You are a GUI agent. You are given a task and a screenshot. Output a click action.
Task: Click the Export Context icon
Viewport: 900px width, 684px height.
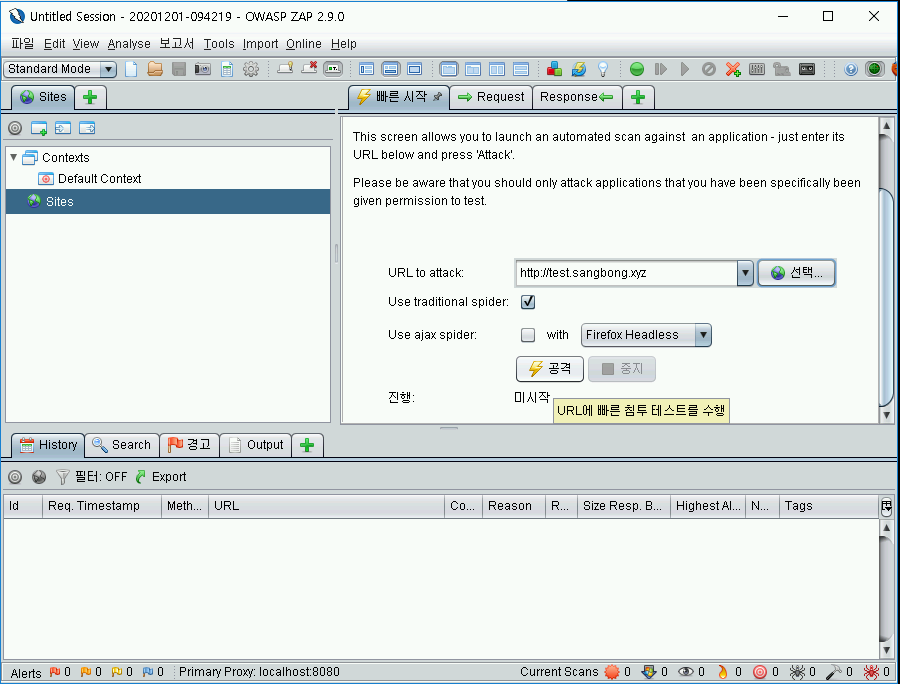click(x=87, y=128)
